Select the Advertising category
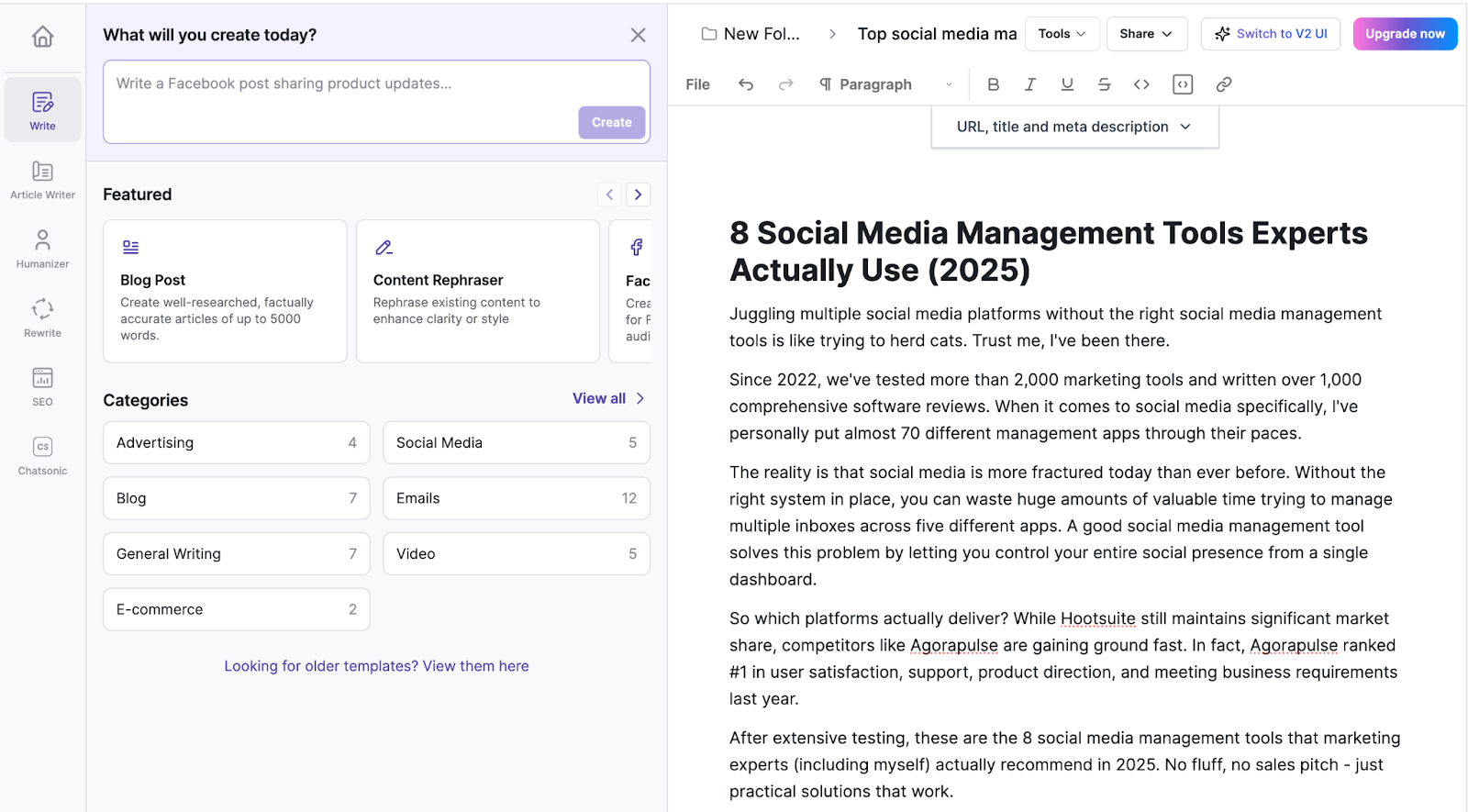 coord(236,442)
